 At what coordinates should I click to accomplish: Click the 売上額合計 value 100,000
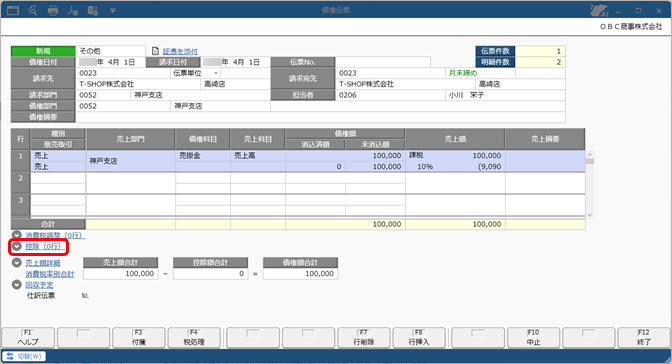pyautogui.click(x=120, y=274)
